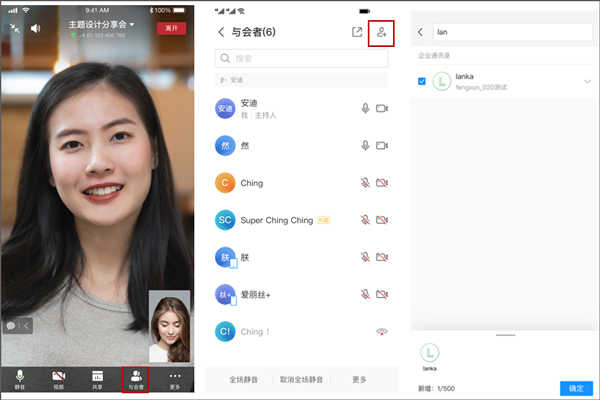600x400 pixels.
Task: Toggle the 静音 microphone in bottom toolbar
Action: (x=20, y=378)
